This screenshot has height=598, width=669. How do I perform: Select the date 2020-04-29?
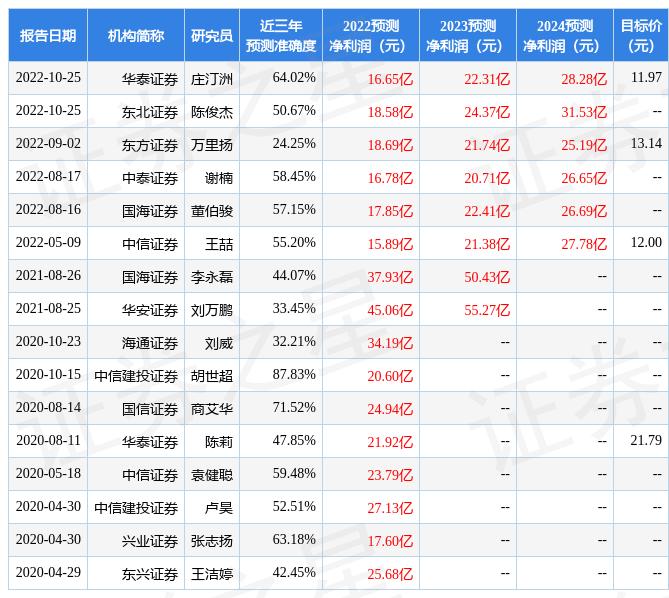coord(48,572)
